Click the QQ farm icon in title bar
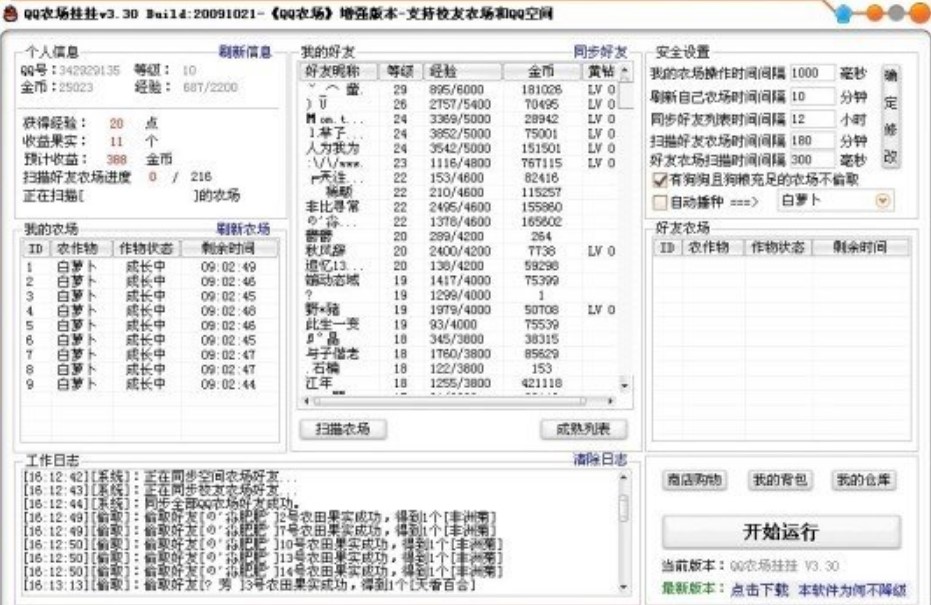The image size is (931, 605). coord(10,11)
